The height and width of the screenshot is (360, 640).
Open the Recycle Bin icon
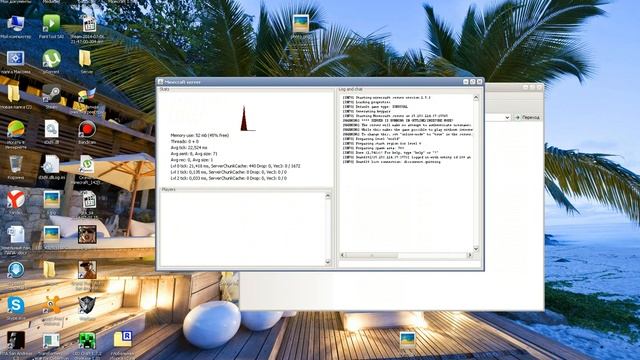(16, 164)
